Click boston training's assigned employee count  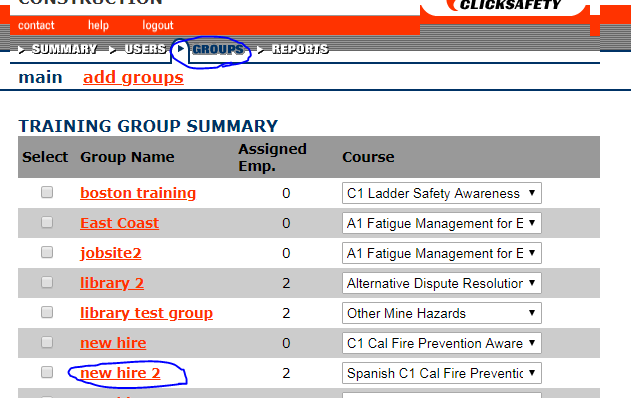point(286,194)
